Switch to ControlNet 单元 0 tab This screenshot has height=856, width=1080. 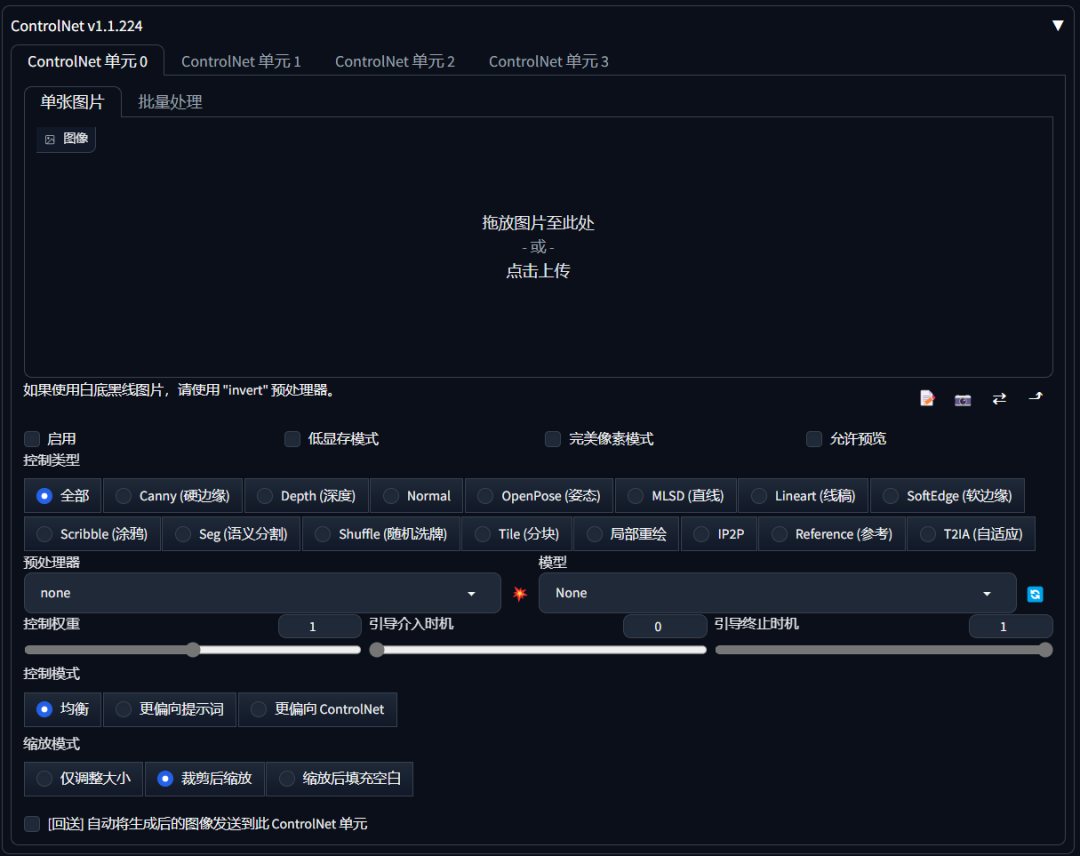pyautogui.click(x=87, y=61)
